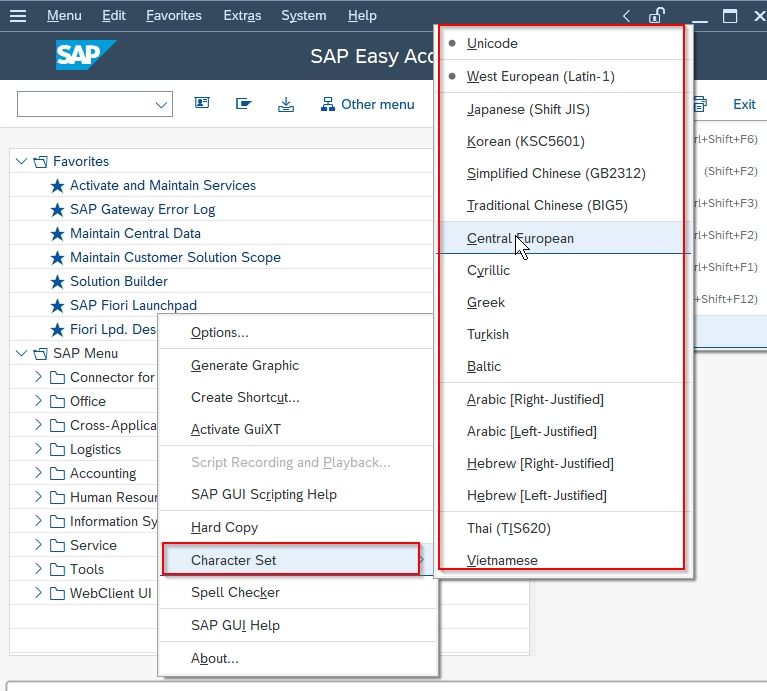Open the About... dialog entry
This screenshot has height=691, width=767.
[297, 658]
